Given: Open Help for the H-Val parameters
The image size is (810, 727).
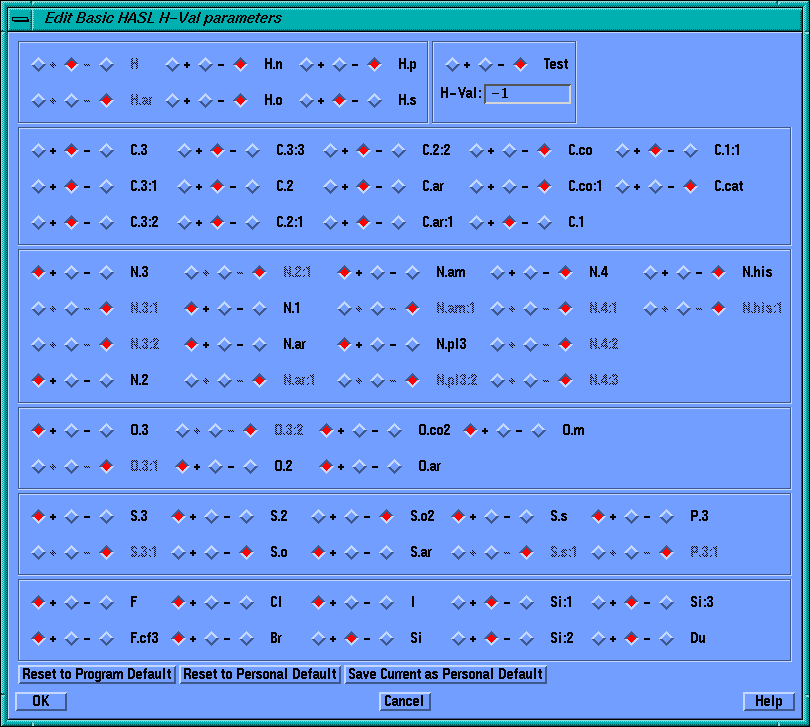Looking at the screenshot, I should coord(768,701).
